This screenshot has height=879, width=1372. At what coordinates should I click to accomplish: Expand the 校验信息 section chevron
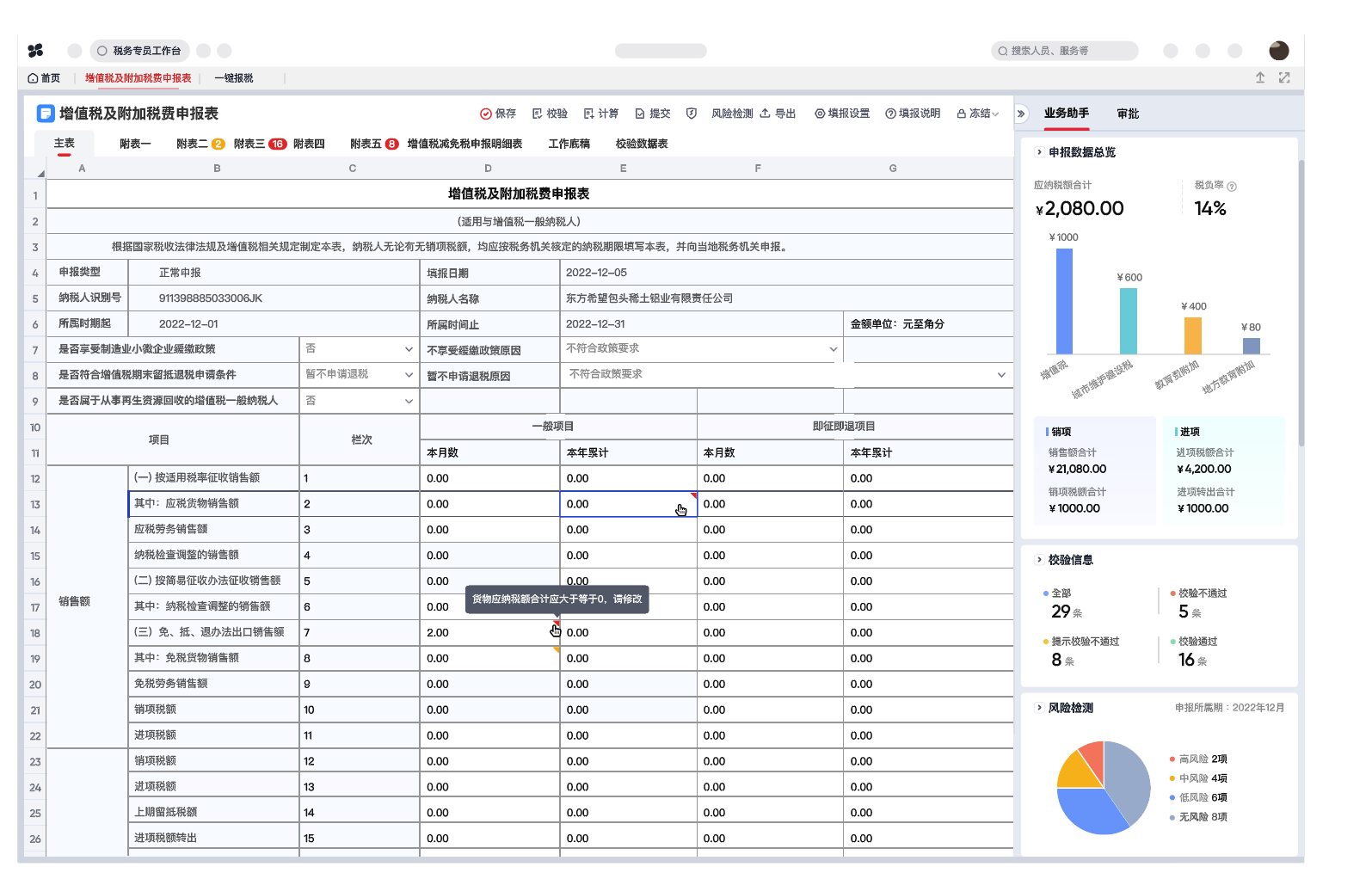[1039, 560]
